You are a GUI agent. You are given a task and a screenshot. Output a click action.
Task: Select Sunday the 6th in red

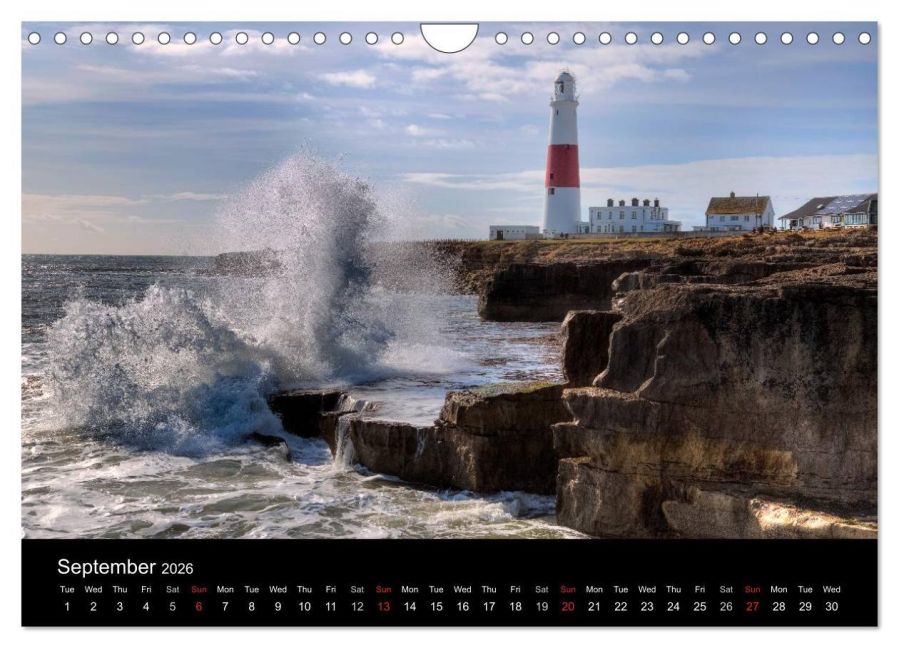point(199,607)
